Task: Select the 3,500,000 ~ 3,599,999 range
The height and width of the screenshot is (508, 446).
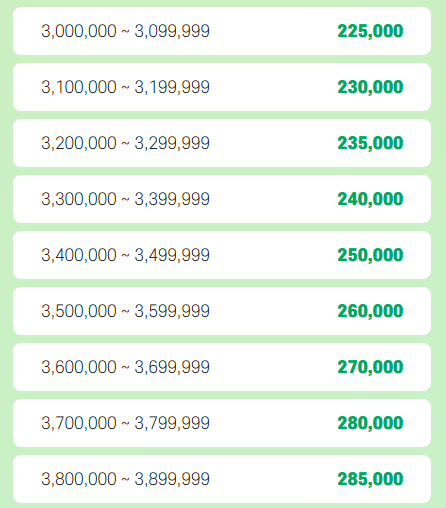Action: (125, 311)
